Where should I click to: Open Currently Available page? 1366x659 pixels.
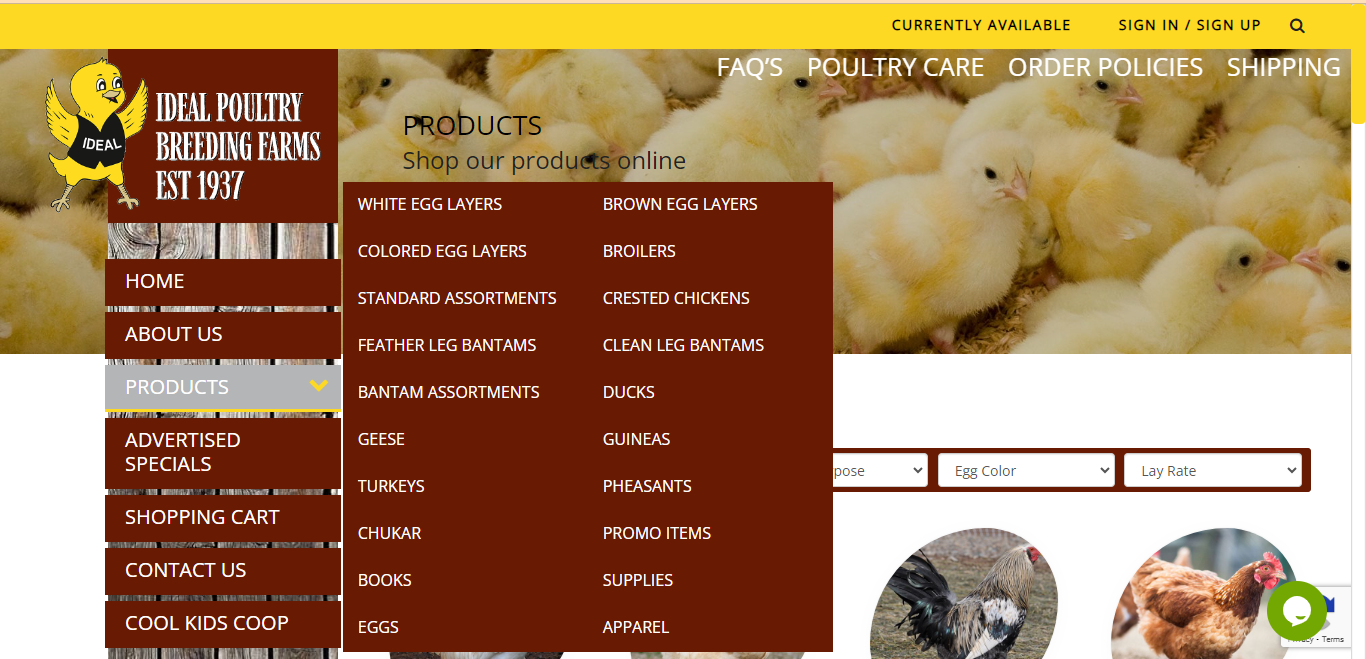tap(981, 25)
